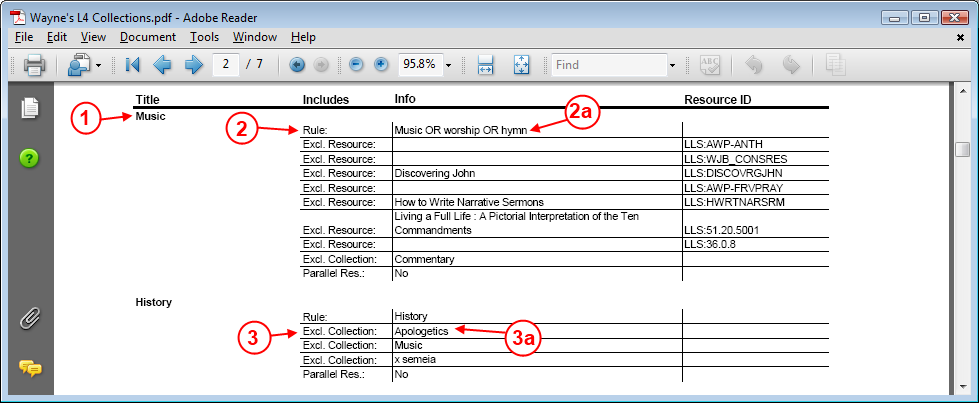Open the Document menu

pyautogui.click(x=148, y=37)
